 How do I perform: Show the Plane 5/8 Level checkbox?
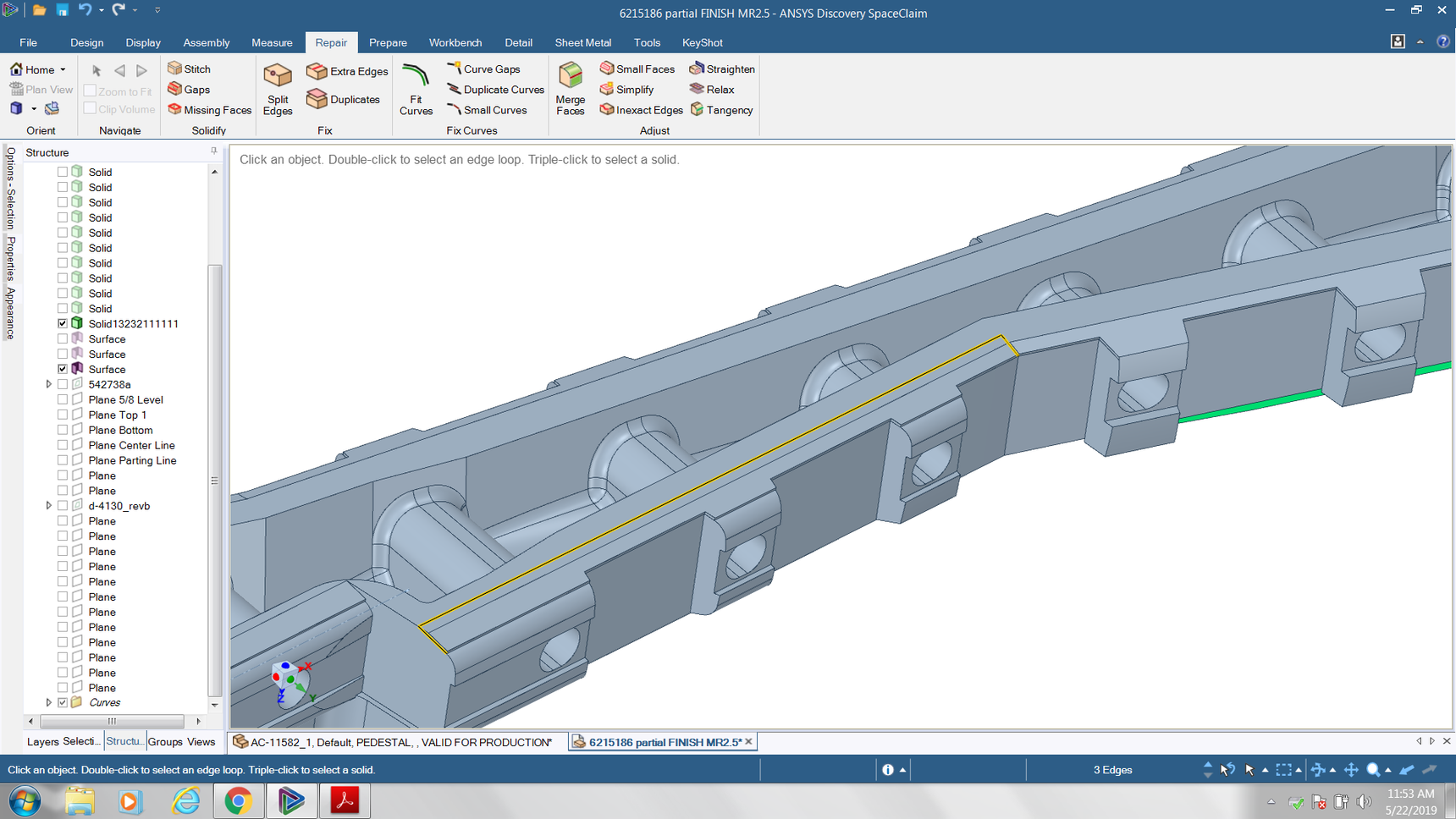63,400
